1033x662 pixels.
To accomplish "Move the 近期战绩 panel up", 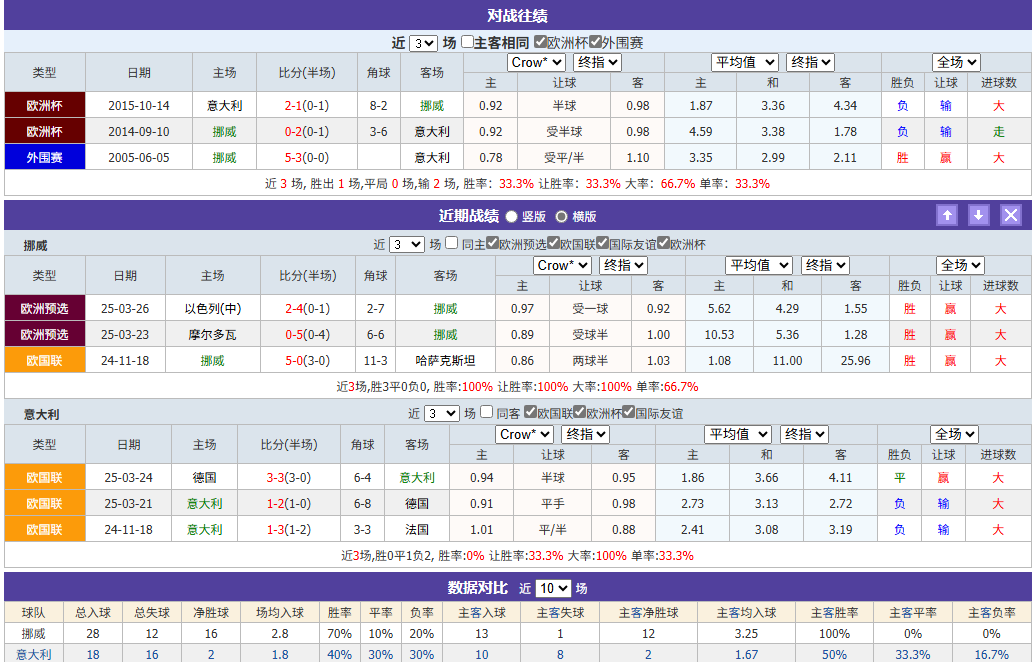I will tap(947, 215).
